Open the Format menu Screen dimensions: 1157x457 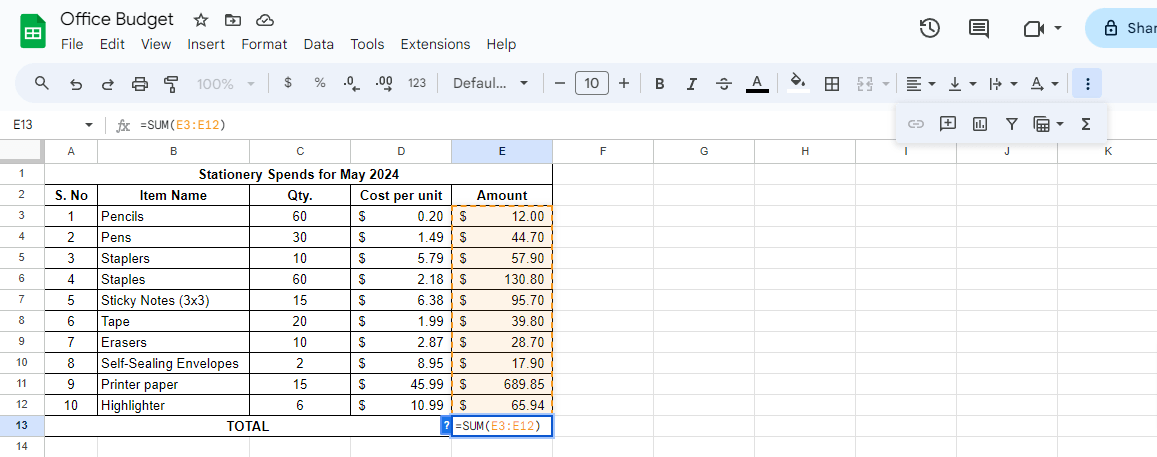click(264, 44)
